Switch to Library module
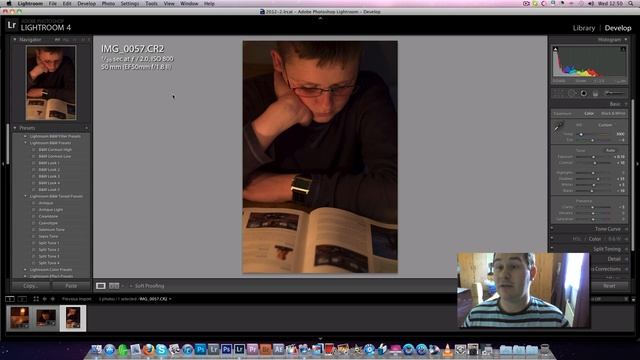The image size is (640, 360). [584, 28]
